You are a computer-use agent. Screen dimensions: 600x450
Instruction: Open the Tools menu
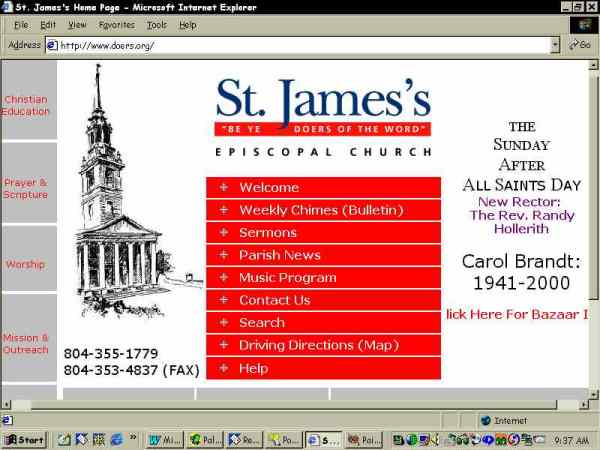pos(157,25)
